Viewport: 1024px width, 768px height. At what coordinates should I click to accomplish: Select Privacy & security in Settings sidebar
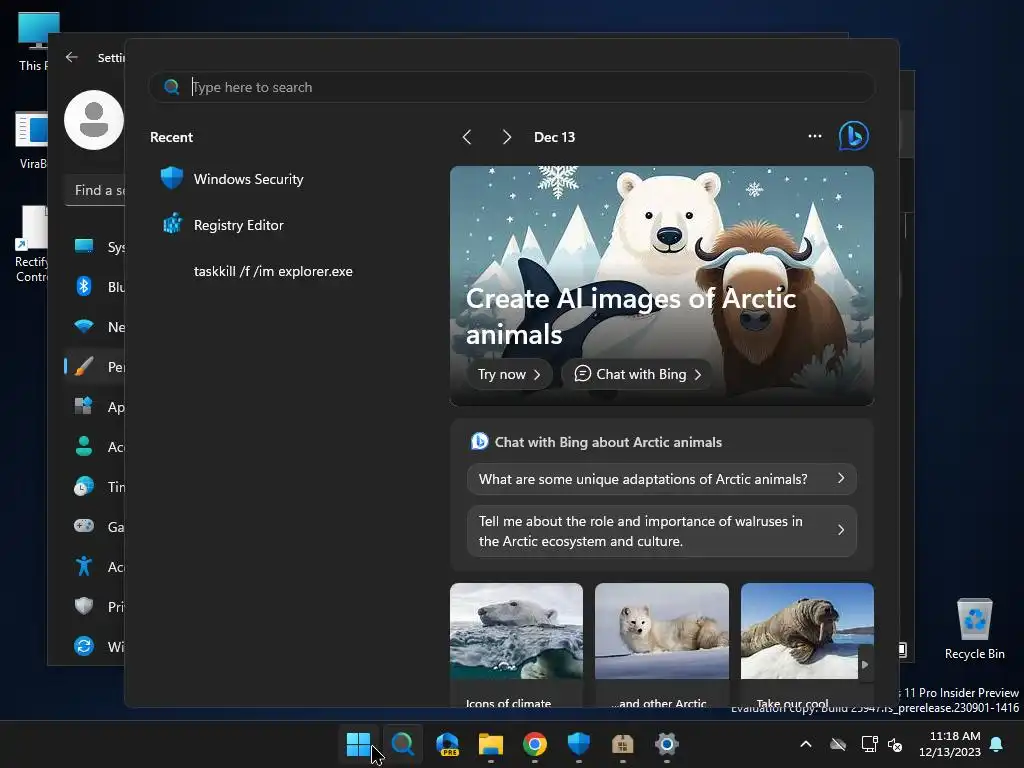(95, 607)
